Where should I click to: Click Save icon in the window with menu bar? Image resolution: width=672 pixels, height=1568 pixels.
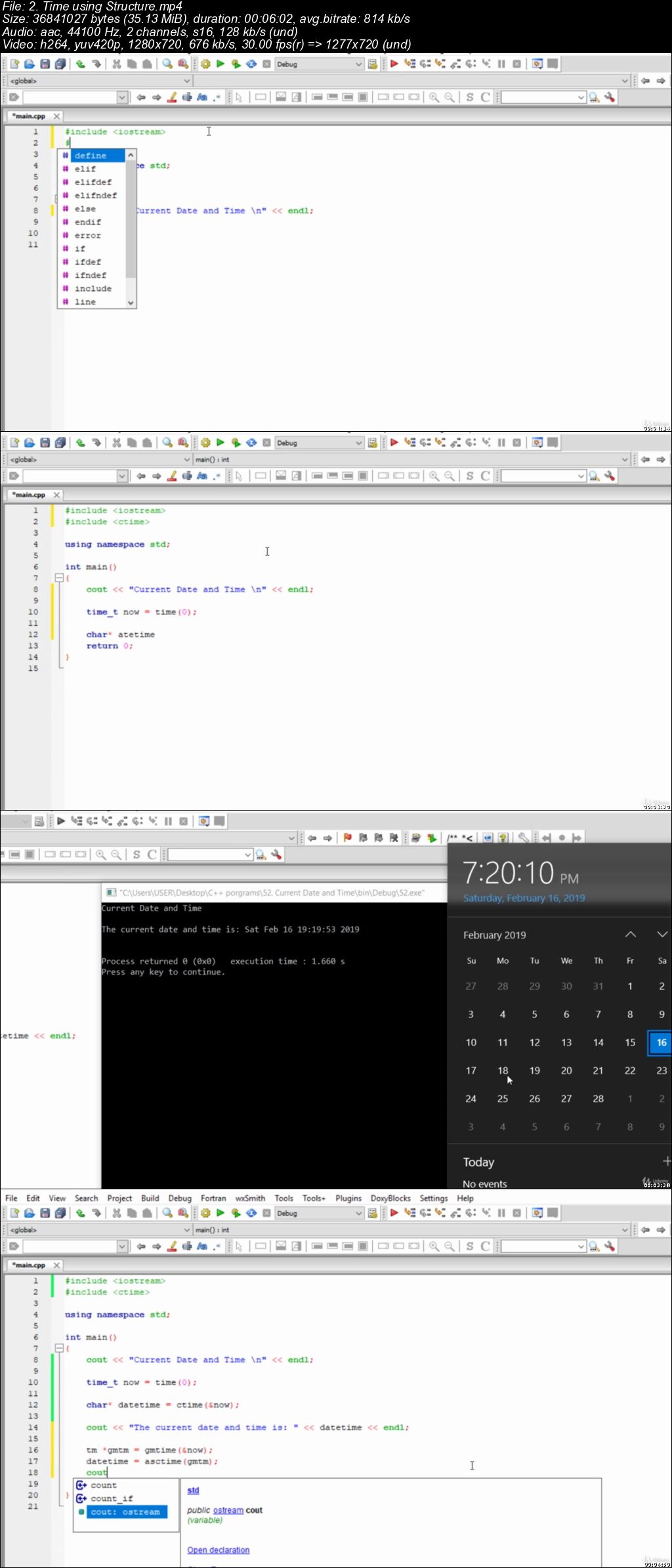pos(45,1213)
